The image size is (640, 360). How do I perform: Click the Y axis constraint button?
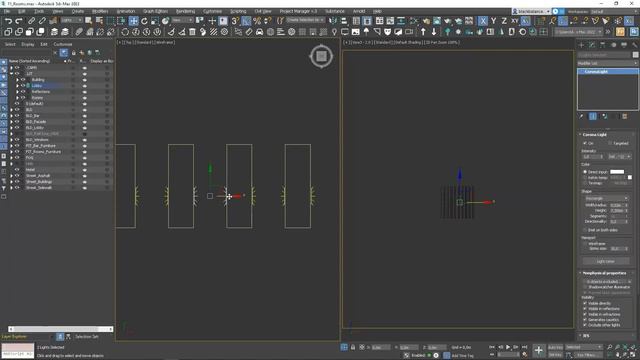[x=493, y=21]
